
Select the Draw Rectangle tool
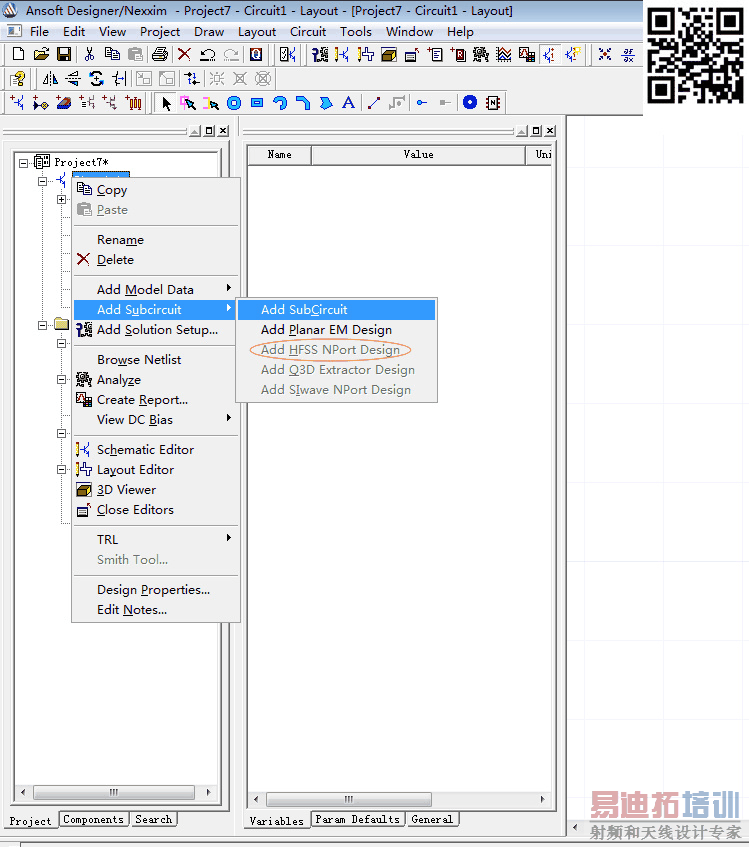click(x=257, y=103)
